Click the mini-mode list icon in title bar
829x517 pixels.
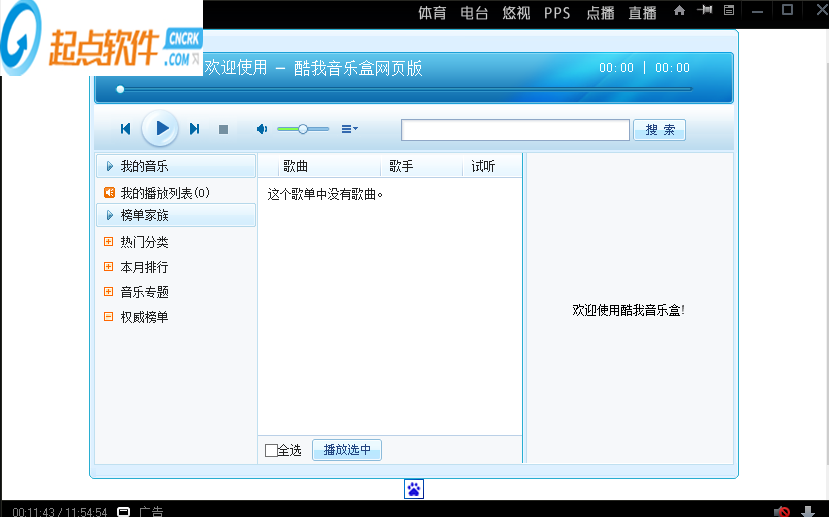click(x=729, y=10)
